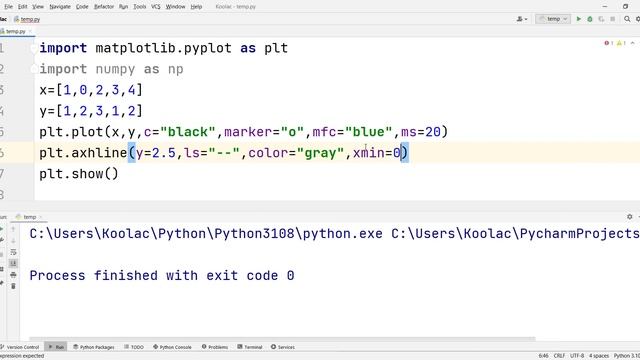
Task: Open Search Everywhere with the magnifier icon
Action: click(627, 19)
